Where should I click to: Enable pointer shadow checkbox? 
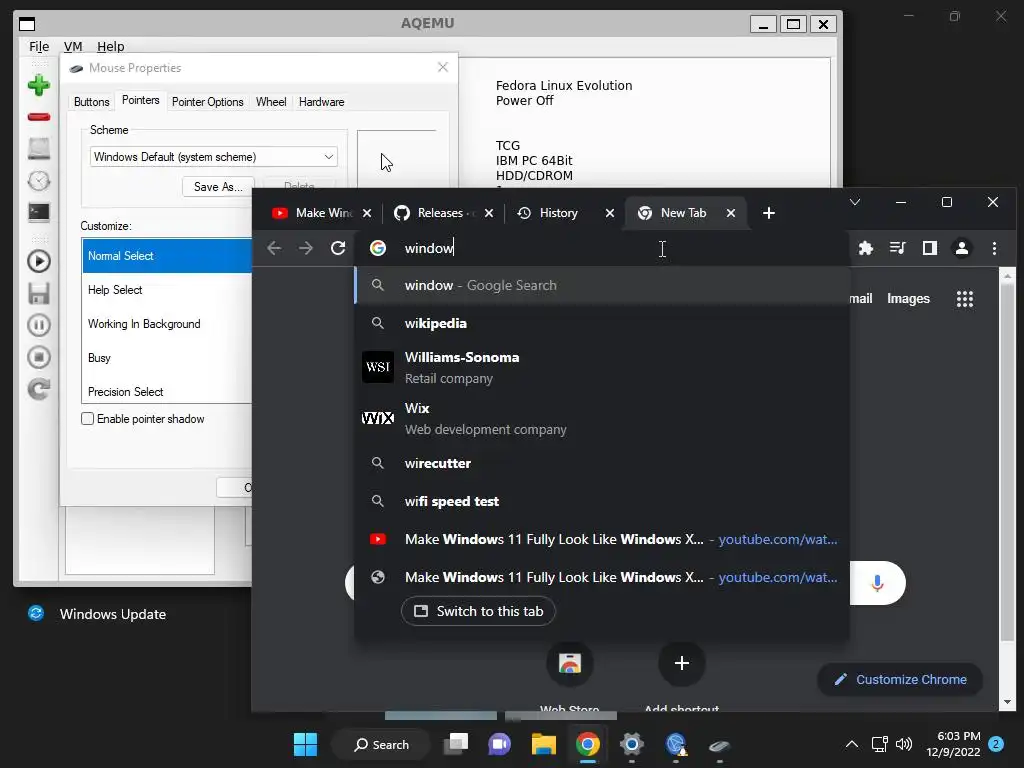88,419
